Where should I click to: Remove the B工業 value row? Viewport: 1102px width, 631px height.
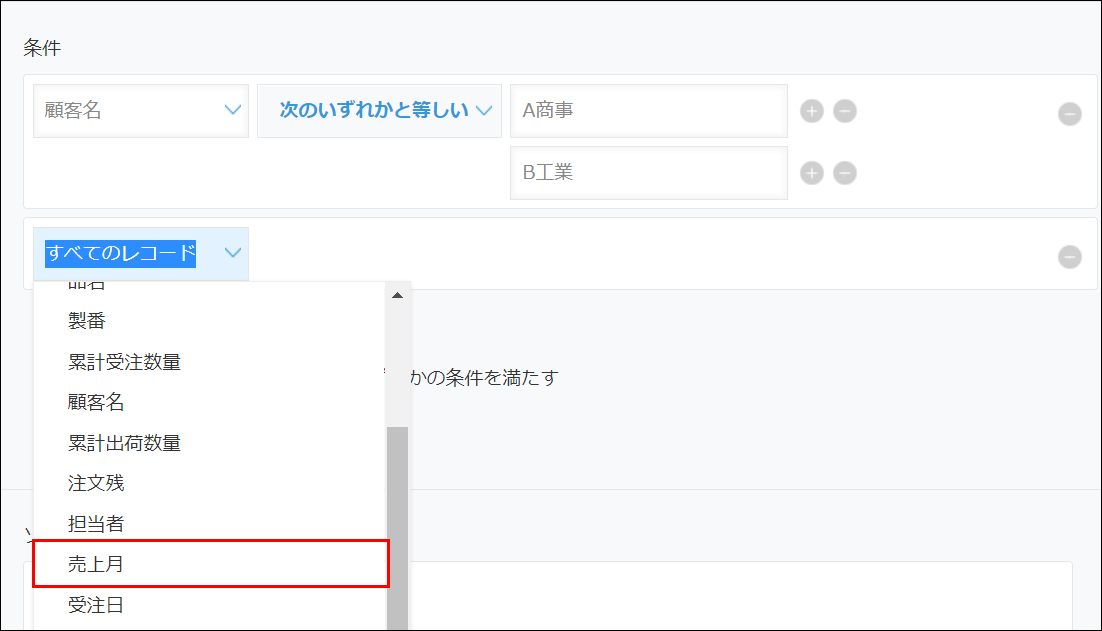pyautogui.click(x=845, y=172)
